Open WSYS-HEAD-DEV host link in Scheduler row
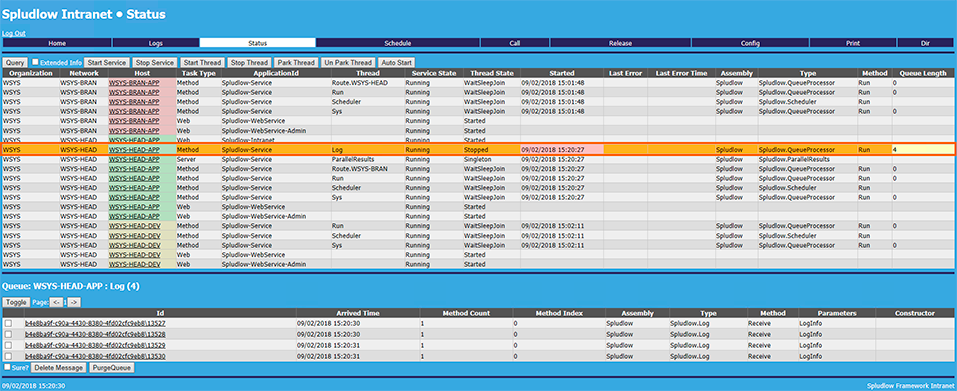The image size is (957, 391). [134, 235]
